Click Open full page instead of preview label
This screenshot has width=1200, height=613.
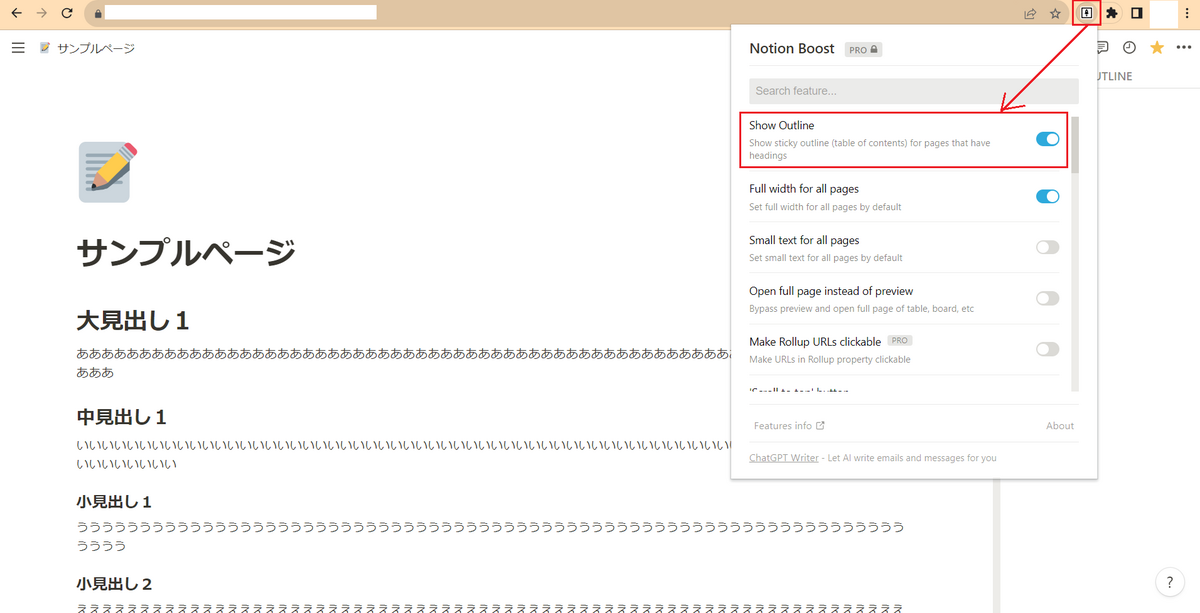click(831, 291)
